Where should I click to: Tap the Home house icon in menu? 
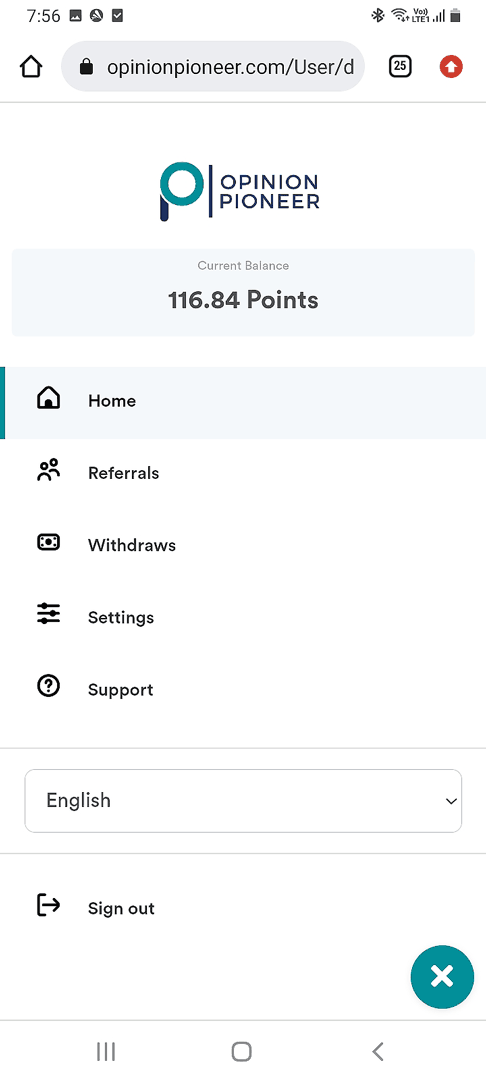pos(48,398)
